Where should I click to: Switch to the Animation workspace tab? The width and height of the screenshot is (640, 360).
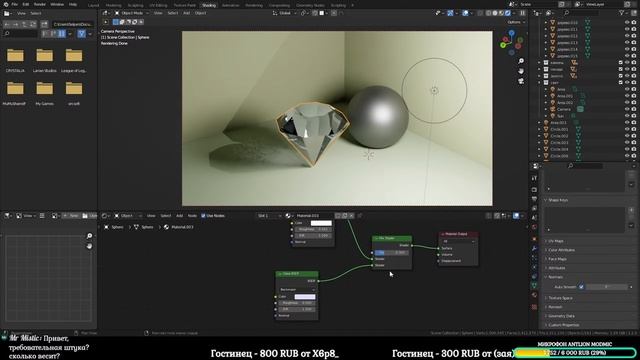[231, 5]
